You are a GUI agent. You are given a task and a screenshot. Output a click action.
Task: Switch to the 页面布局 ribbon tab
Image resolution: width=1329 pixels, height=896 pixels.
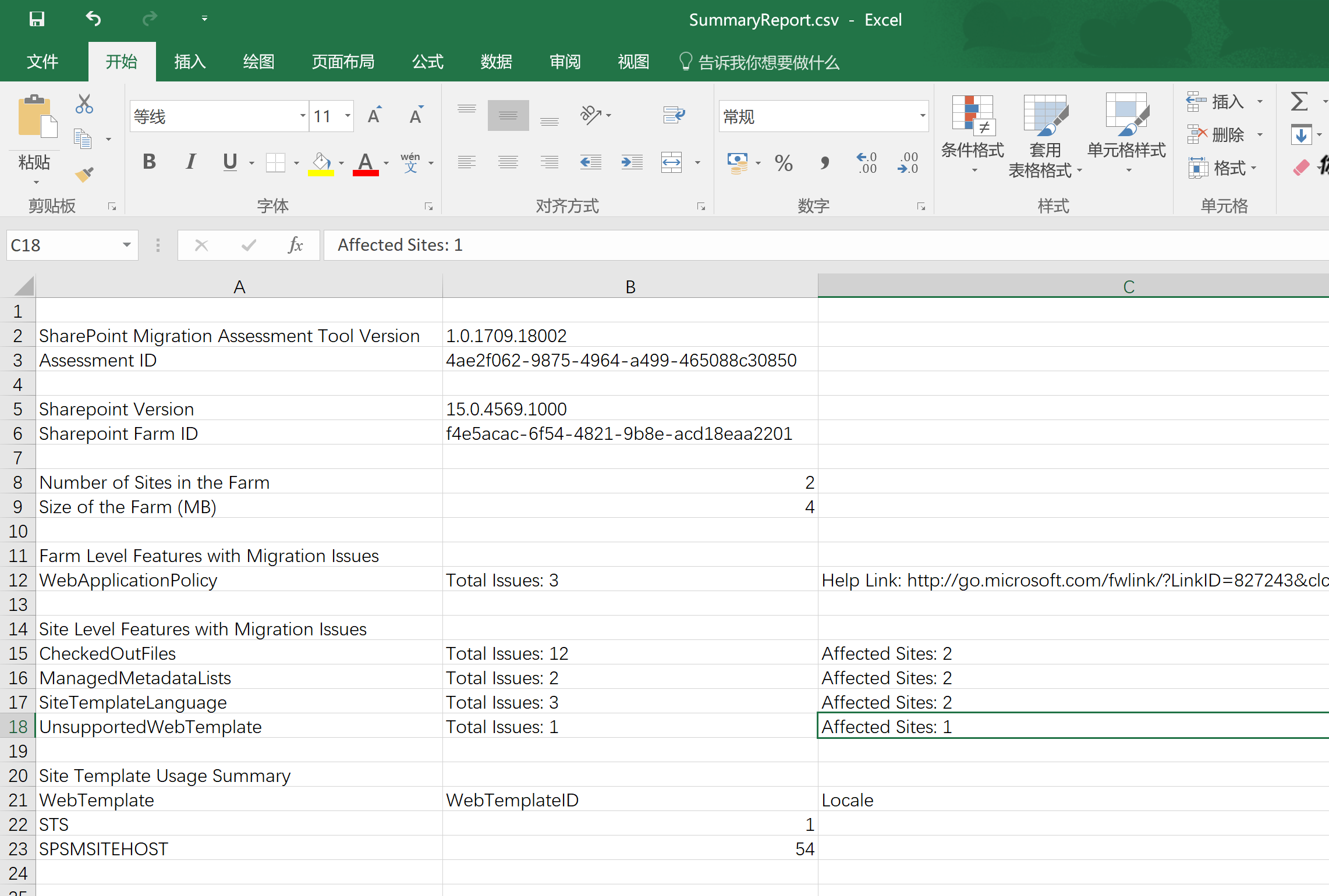click(343, 62)
